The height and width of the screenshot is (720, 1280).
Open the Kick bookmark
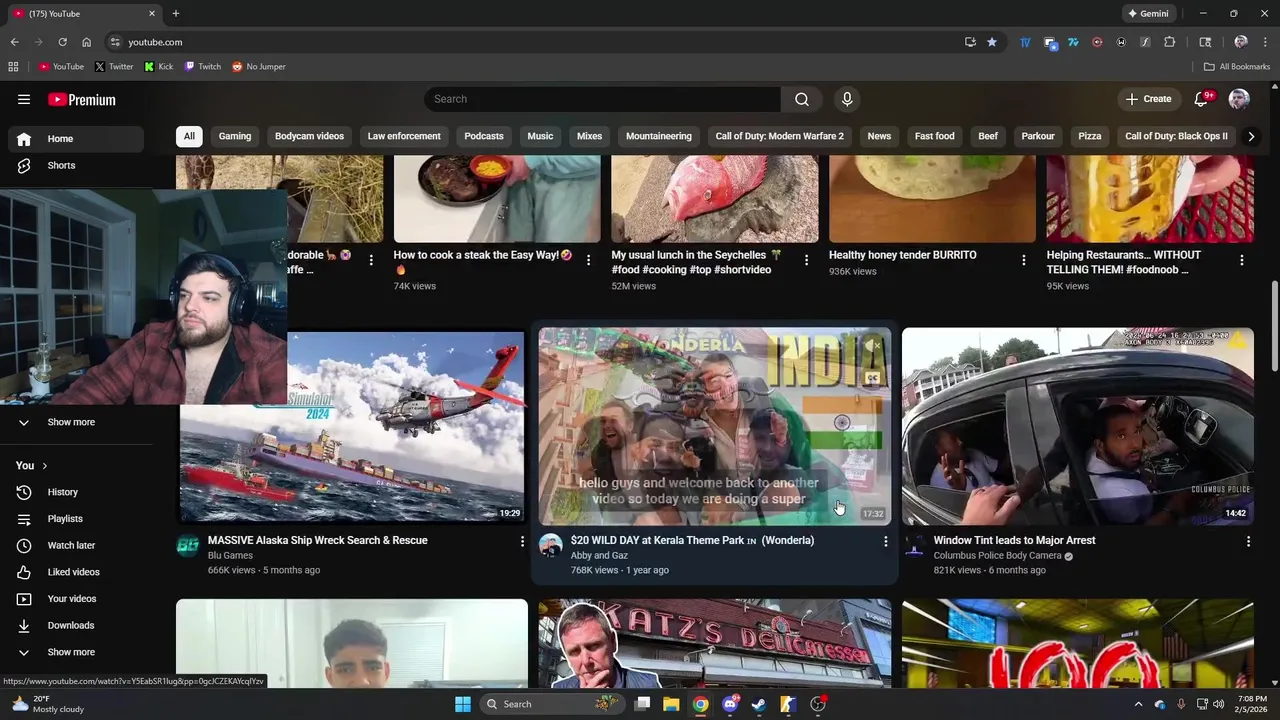159,67
